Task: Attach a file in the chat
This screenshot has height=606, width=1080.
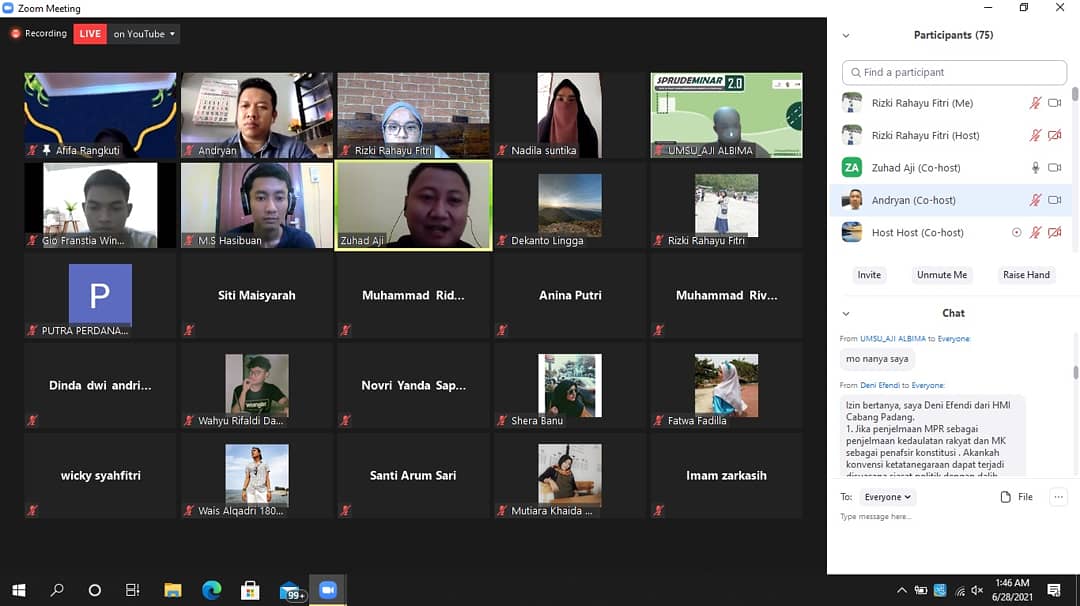Action: (1016, 497)
